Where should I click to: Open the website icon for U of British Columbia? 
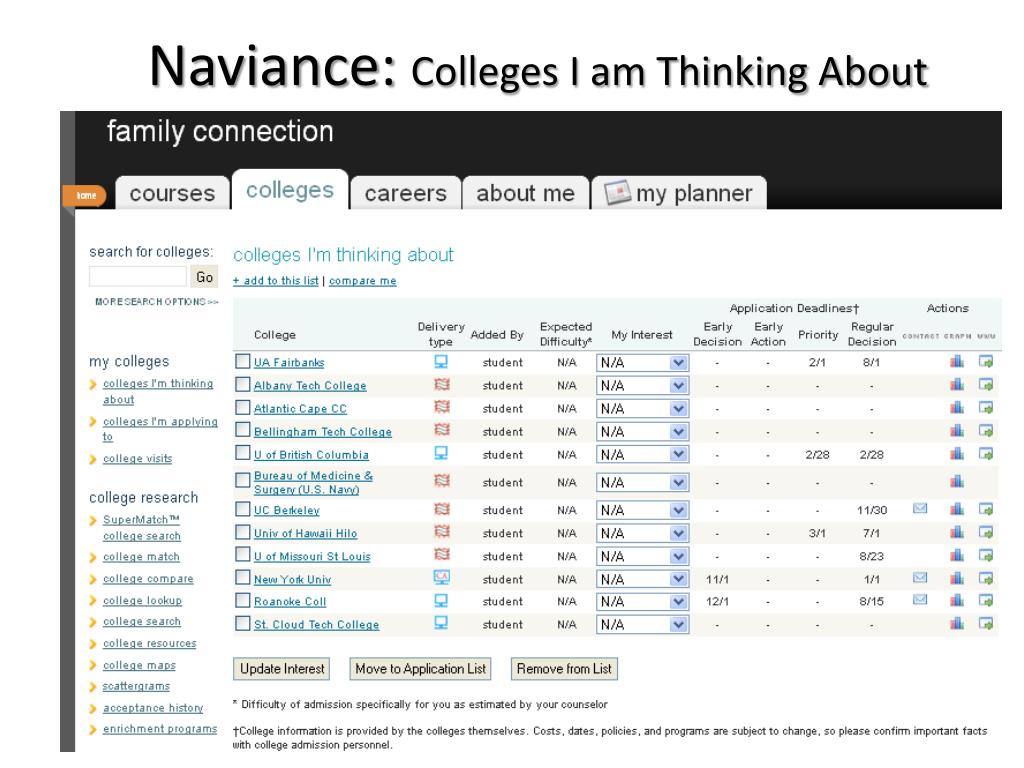(985, 453)
